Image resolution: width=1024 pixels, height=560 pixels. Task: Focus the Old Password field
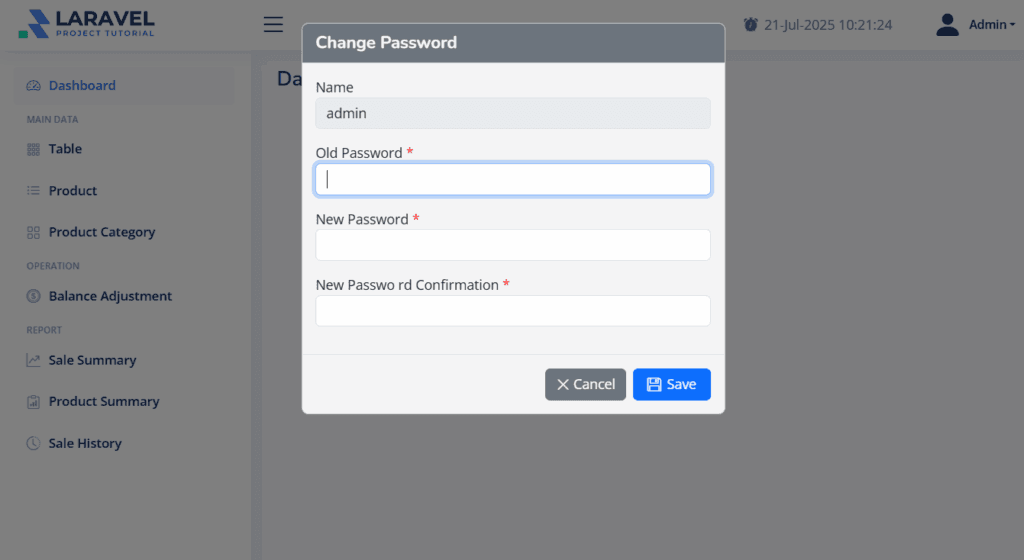coord(513,179)
